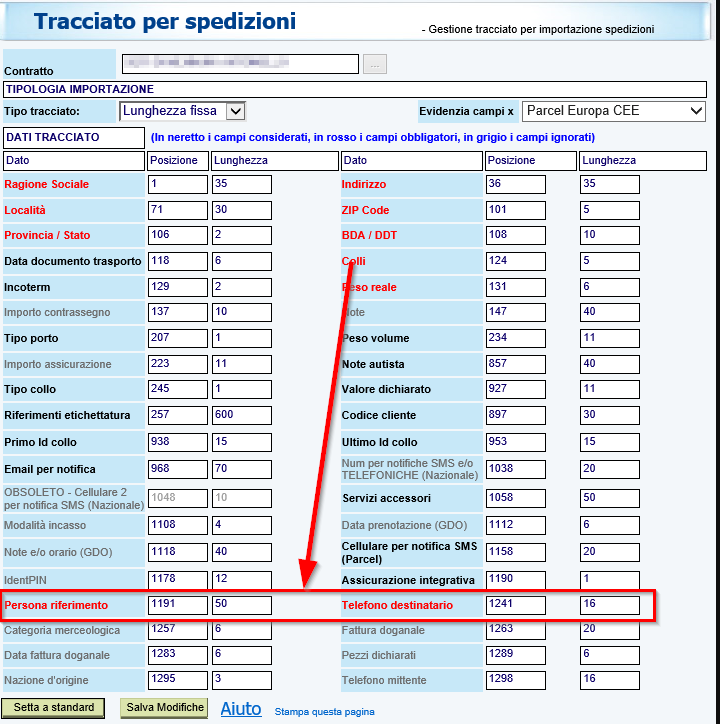The height and width of the screenshot is (724, 720).
Task: Open the Tipo tracciato dropdown
Action: pyautogui.click(x=182, y=111)
